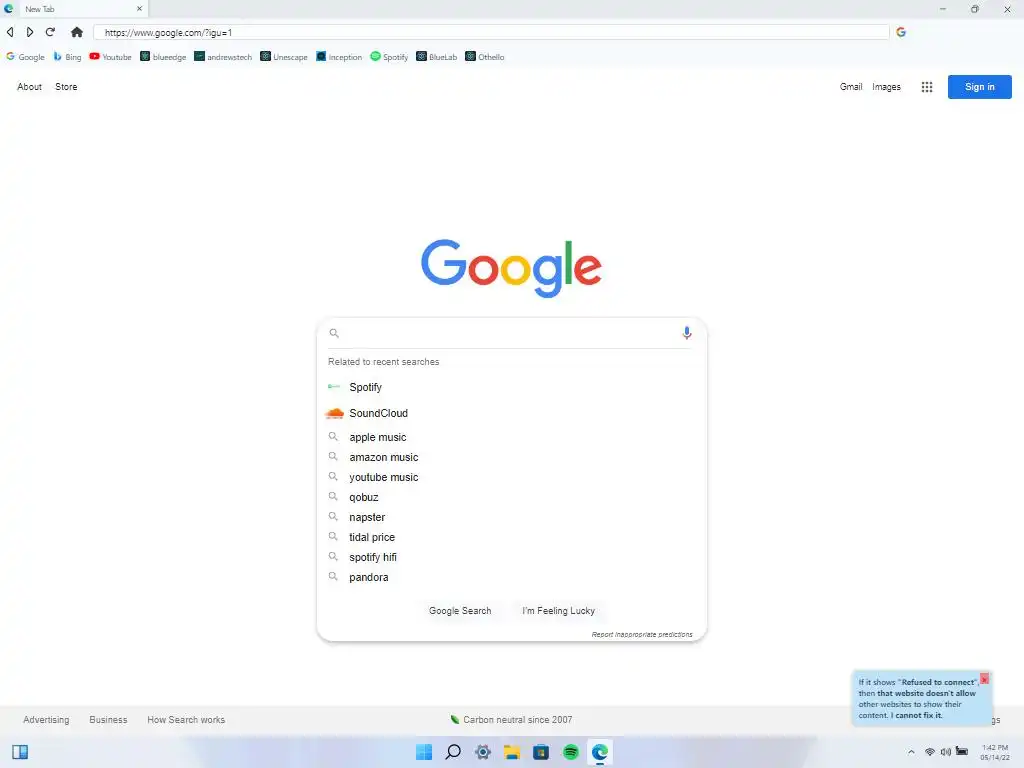Open Windows Start menu on taskbar

pos(424,752)
